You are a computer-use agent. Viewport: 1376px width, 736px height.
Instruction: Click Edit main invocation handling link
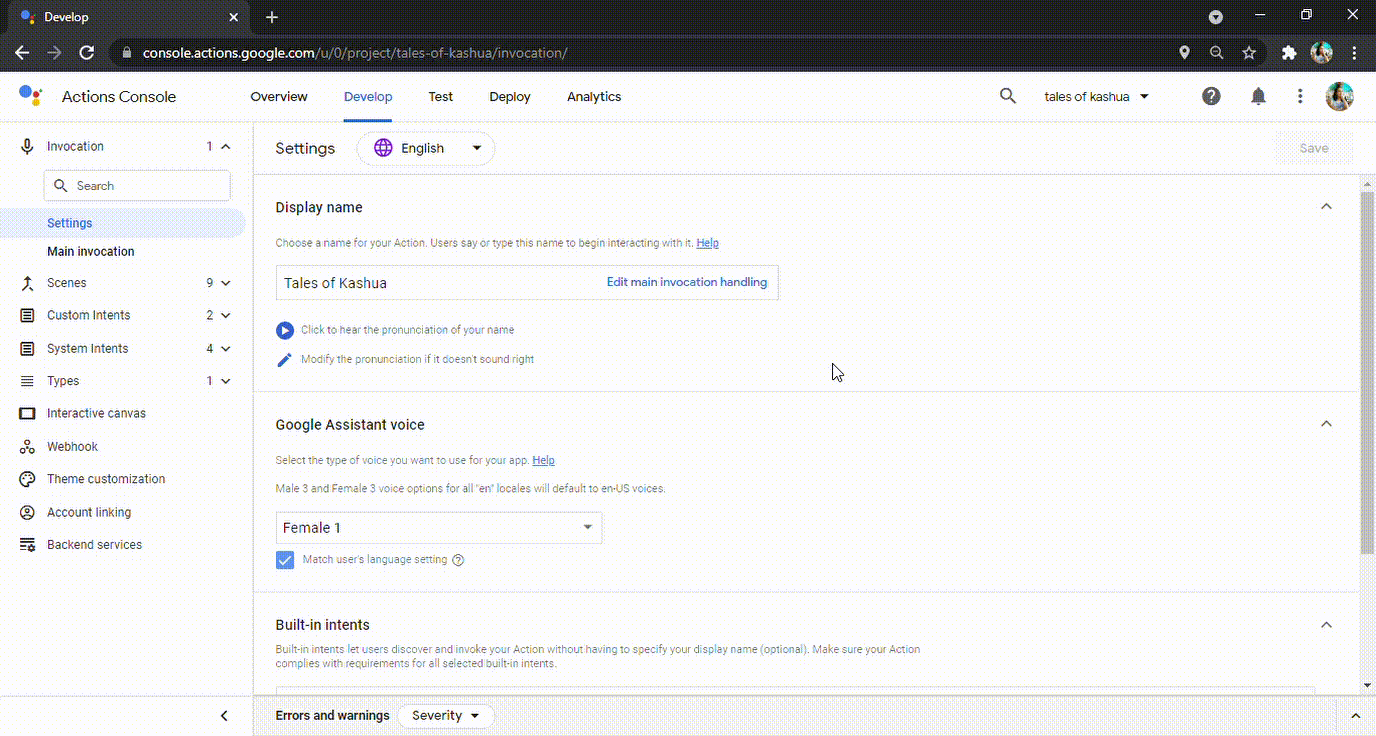pyautogui.click(x=687, y=282)
